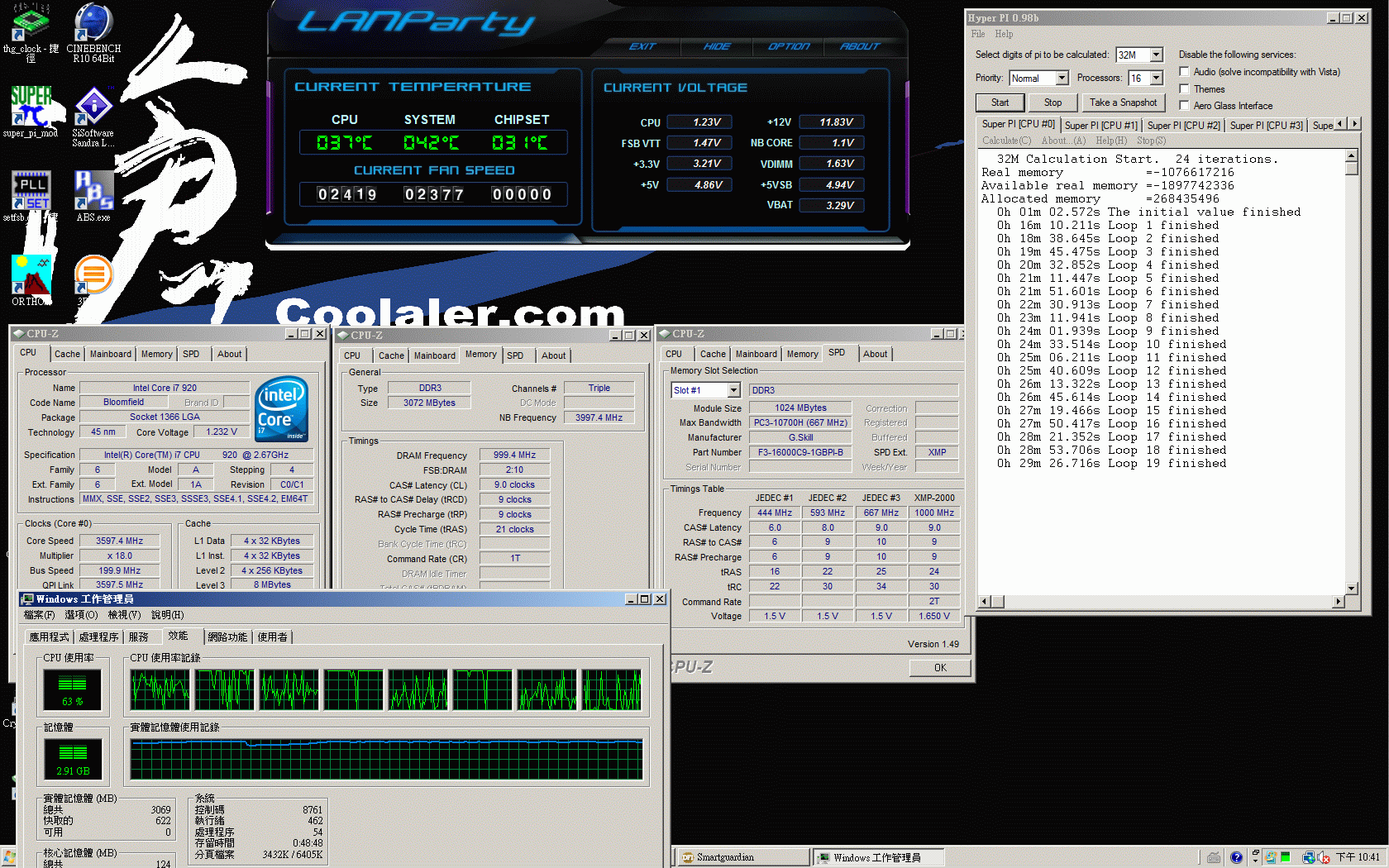Click Windows 工作管理員 taskbar button
The width and height of the screenshot is (1389, 868).
(x=881, y=857)
